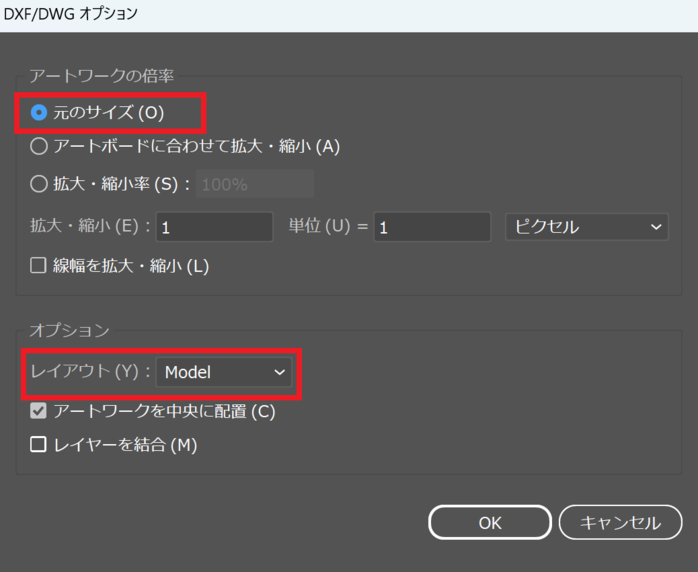This screenshot has width=698, height=572.
Task: Enable レイヤーを結合 checkbox
Action: pyautogui.click(x=39, y=445)
